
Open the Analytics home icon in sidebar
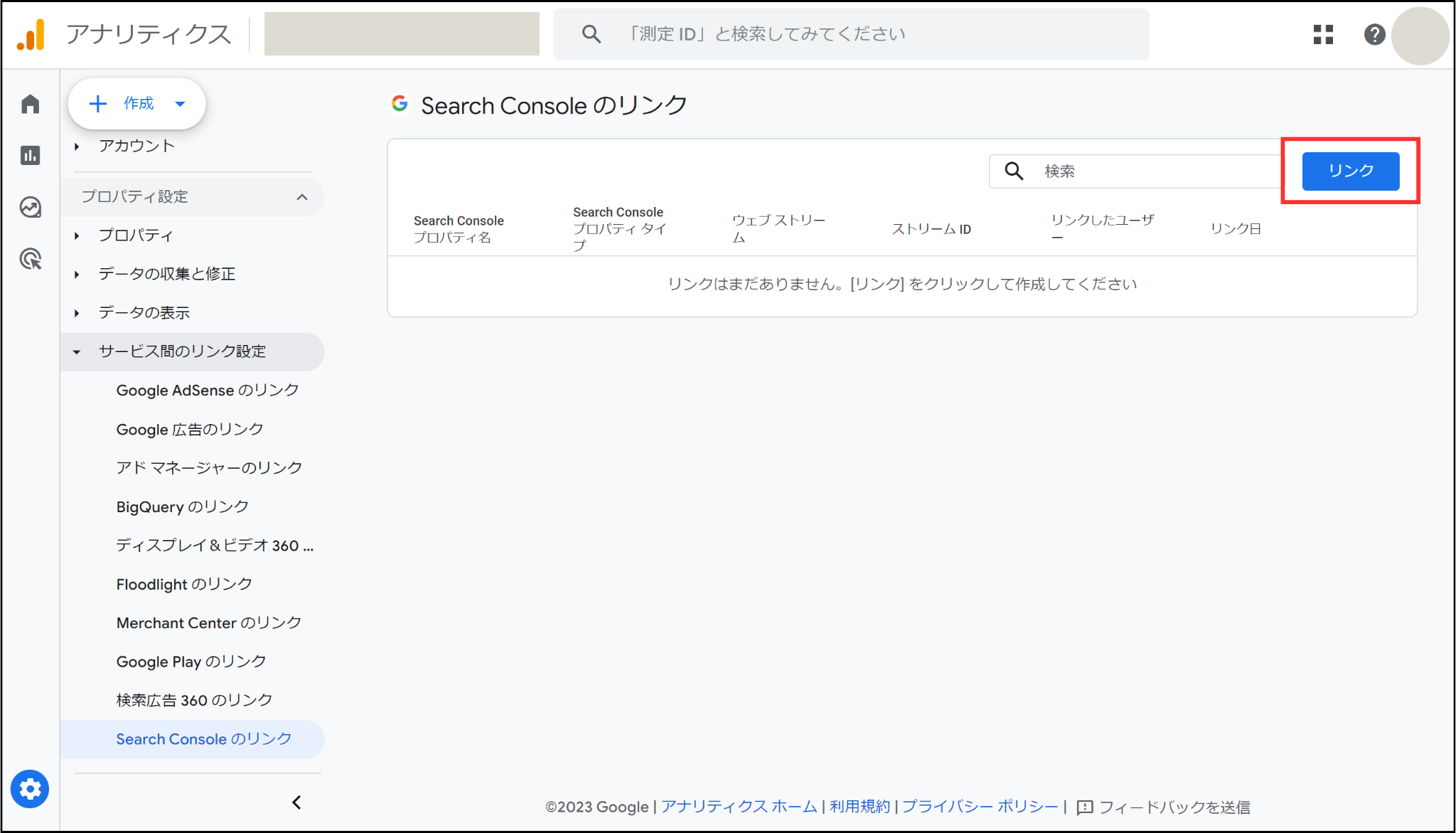tap(31, 104)
